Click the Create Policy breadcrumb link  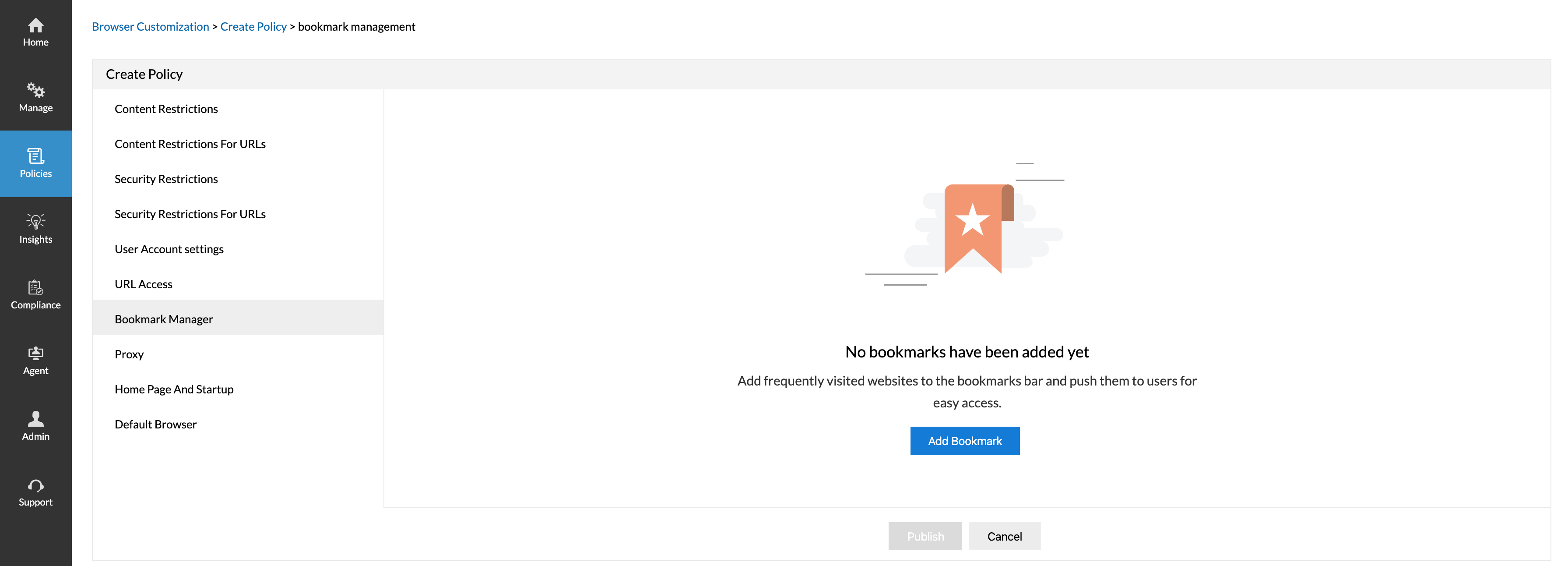pos(253,26)
